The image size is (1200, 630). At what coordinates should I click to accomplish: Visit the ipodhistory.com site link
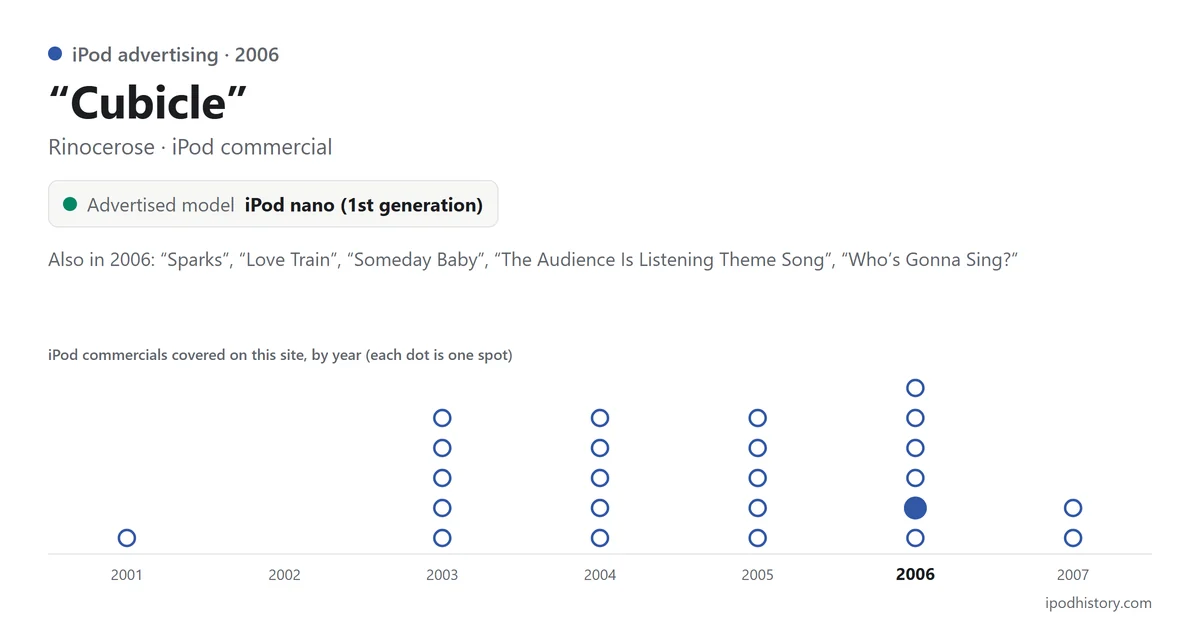coord(1097,603)
